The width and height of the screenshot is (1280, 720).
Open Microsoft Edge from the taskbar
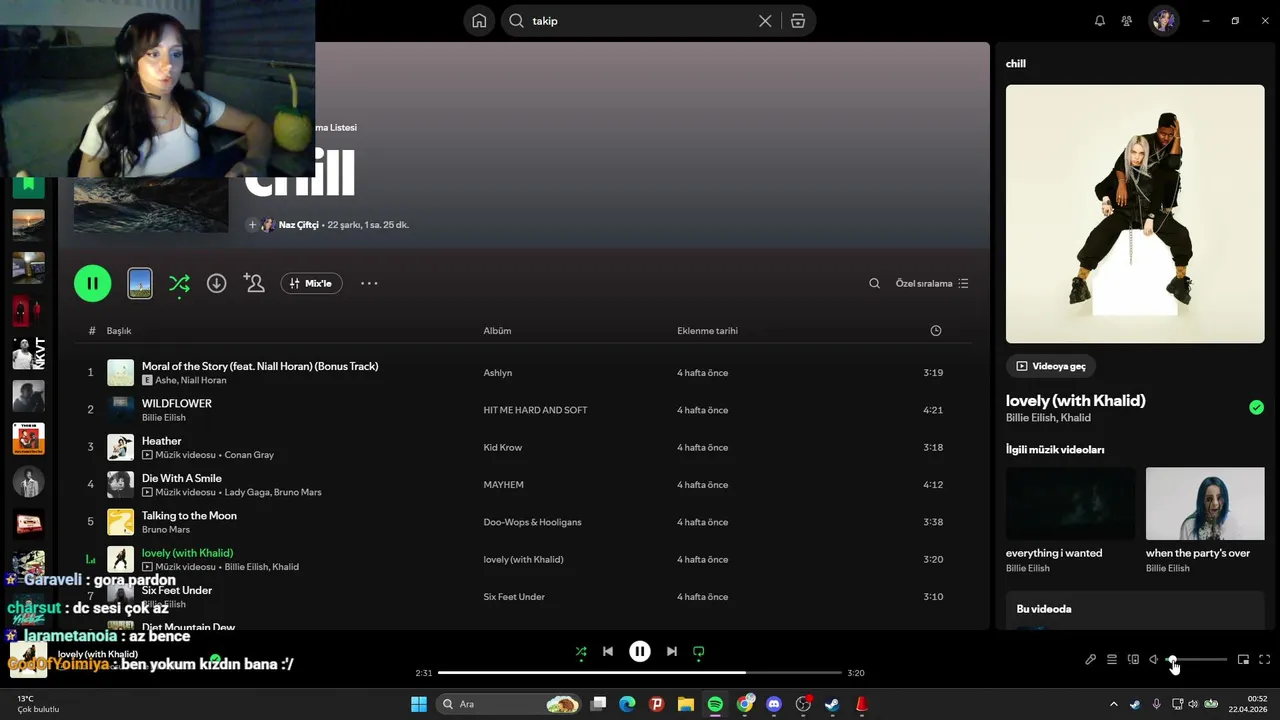(627, 704)
